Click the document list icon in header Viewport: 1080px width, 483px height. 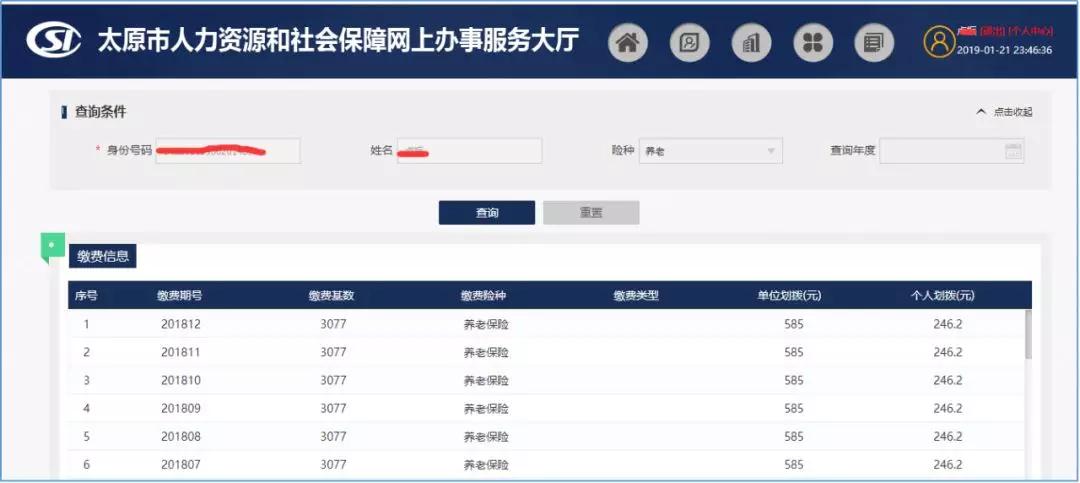(x=874, y=42)
